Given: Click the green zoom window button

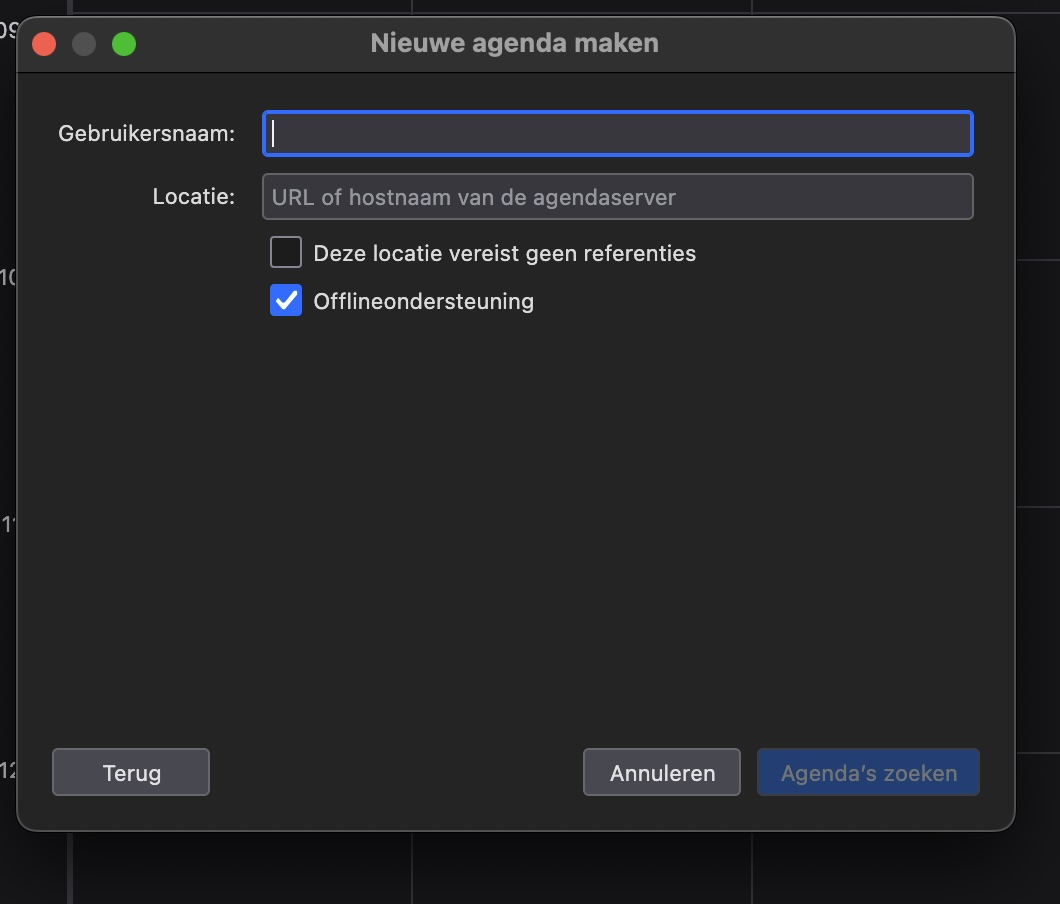Looking at the screenshot, I should tap(124, 44).
